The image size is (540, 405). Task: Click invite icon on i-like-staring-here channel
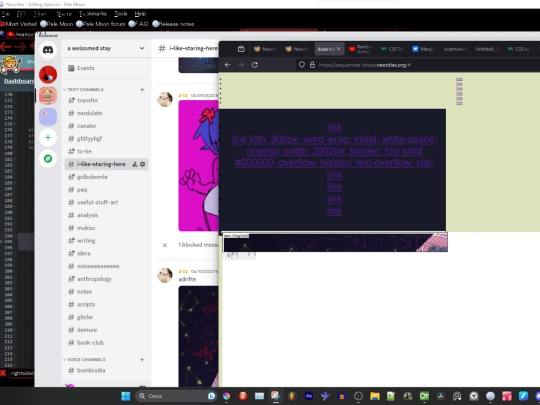click(135, 164)
